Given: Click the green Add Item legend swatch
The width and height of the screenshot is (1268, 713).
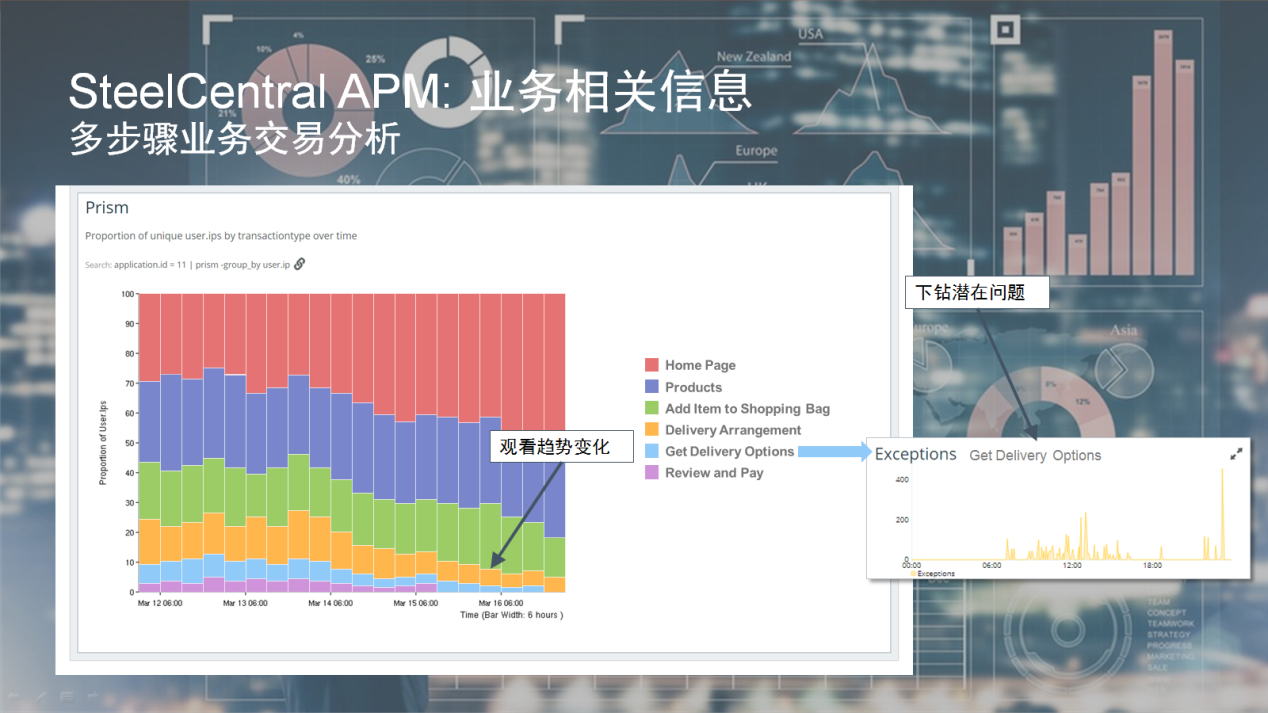Looking at the screenshot, I should point(652,408).
